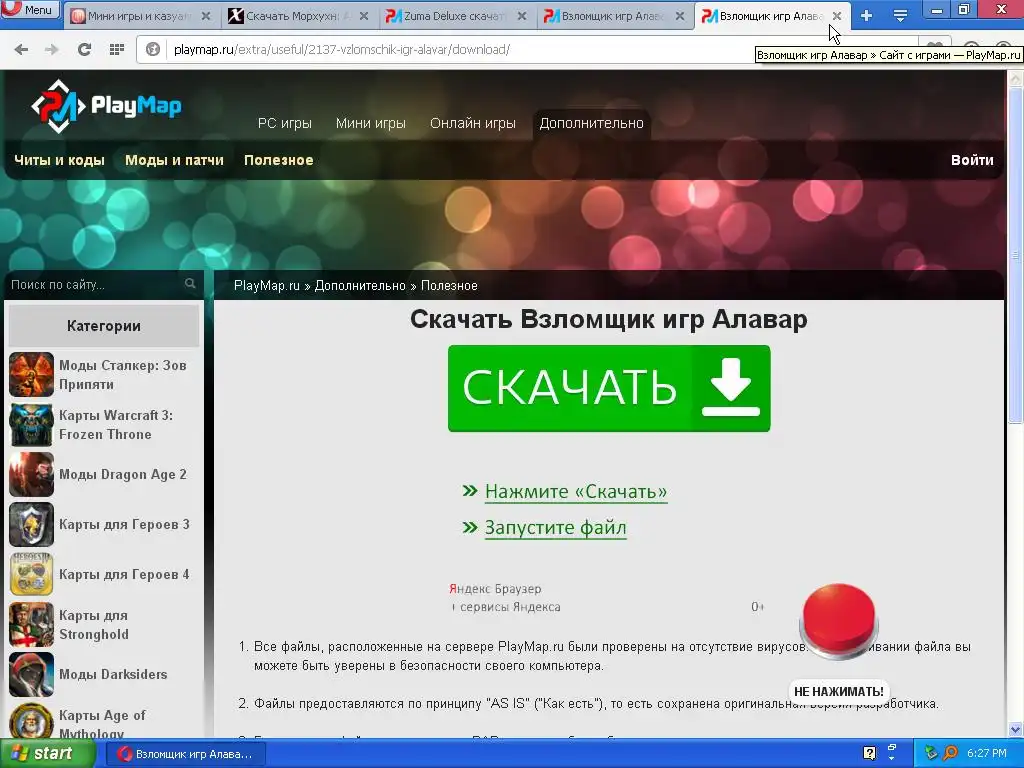Open Моды Dragon Age 2 category
Image resolution: width=1024 pixels, height=768 pixels.
pos(123,475)
